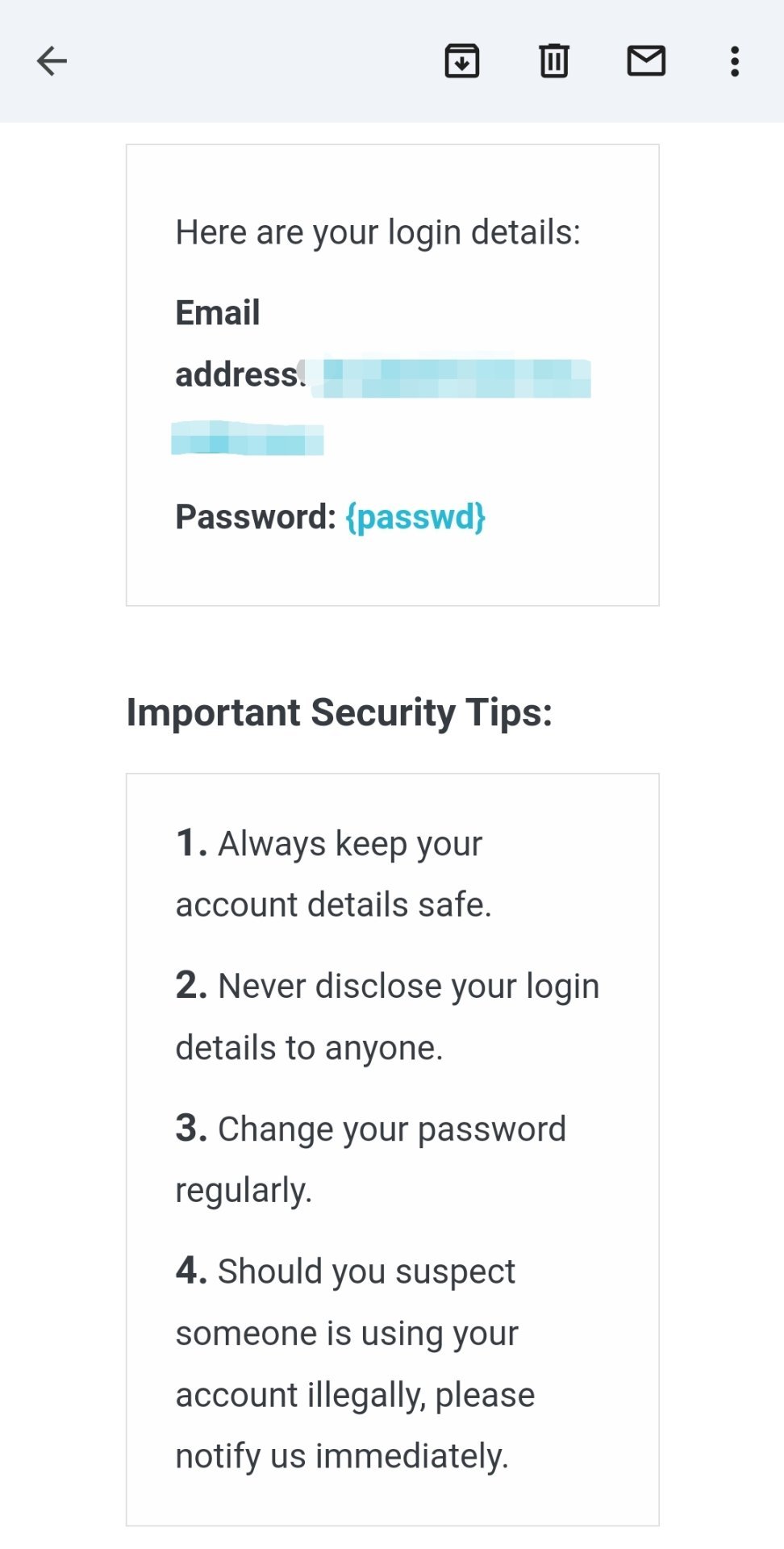Delete the email with trash icon
Image resolution: width=784 pixels, height=1549 pixels.
554,61
